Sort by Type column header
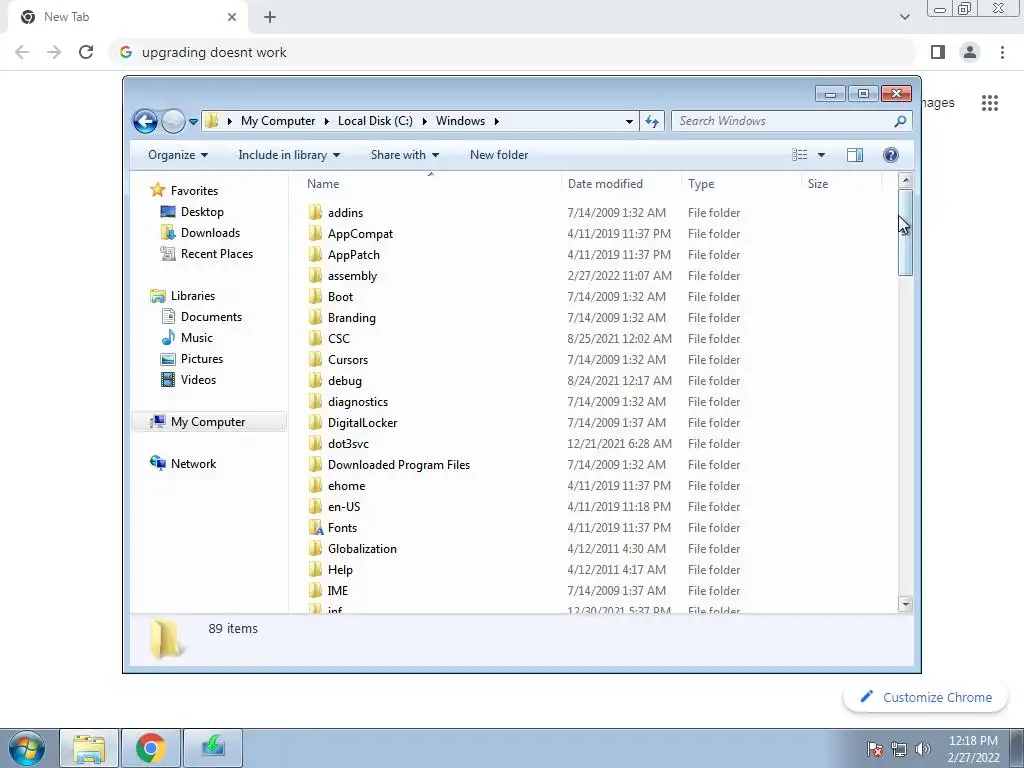This screenshot has height=768, width=1024. pos(741,184)
